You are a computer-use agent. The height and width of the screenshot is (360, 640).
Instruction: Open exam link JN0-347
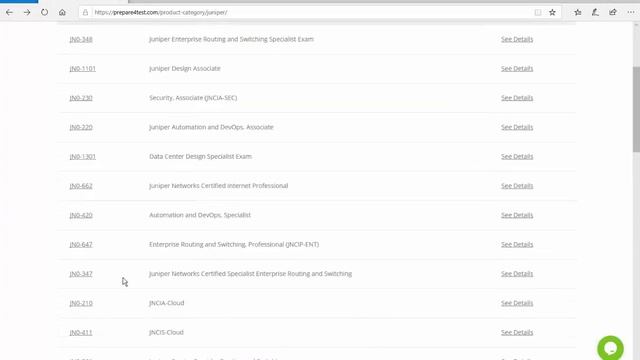pos(81,274)
